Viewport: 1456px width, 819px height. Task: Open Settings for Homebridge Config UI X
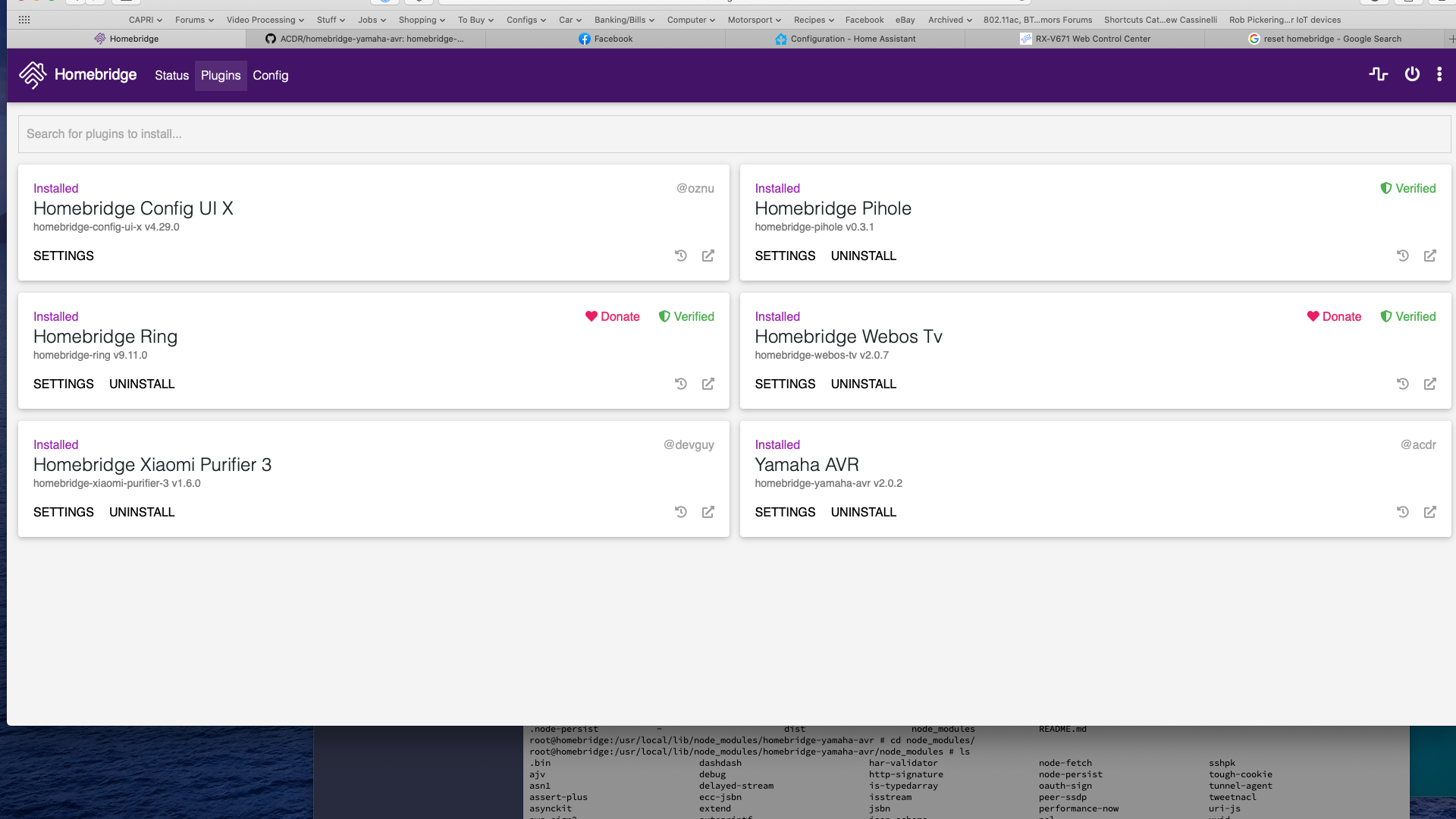pyautogui.click(x=64, y=256)
